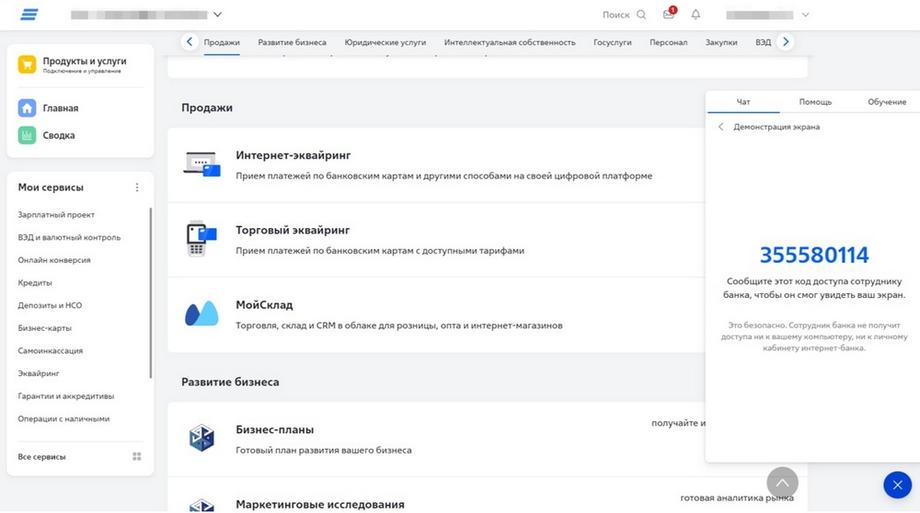The height and width of the screenshot is (513, 920).
Task: Expand the user profile dropdown
Action: click(x=805, y=15)
